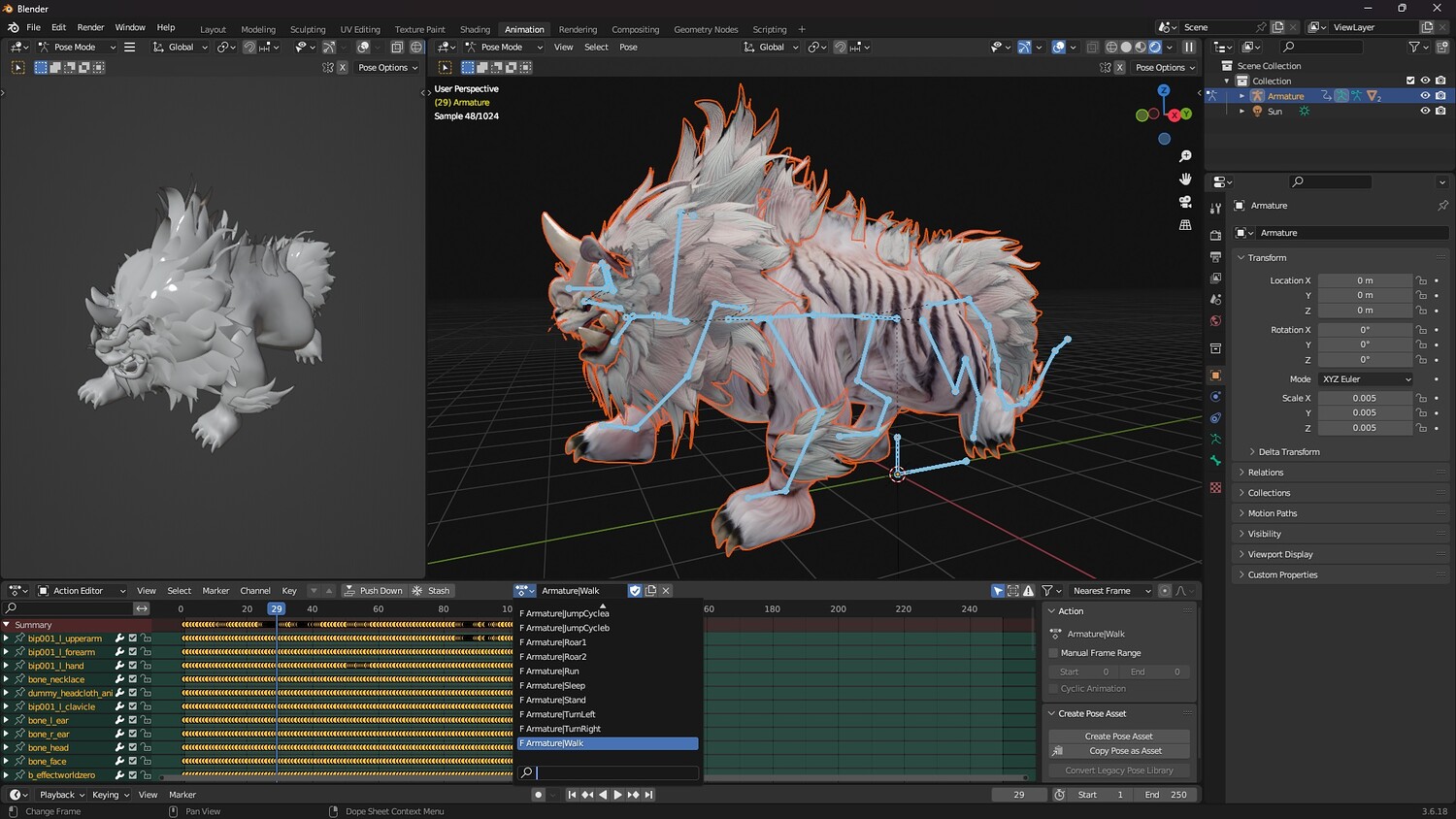The height and width of the screenshot is (819, 1456).
Task: Open the Scene properties tab
Action: (x=1215, y=299)
